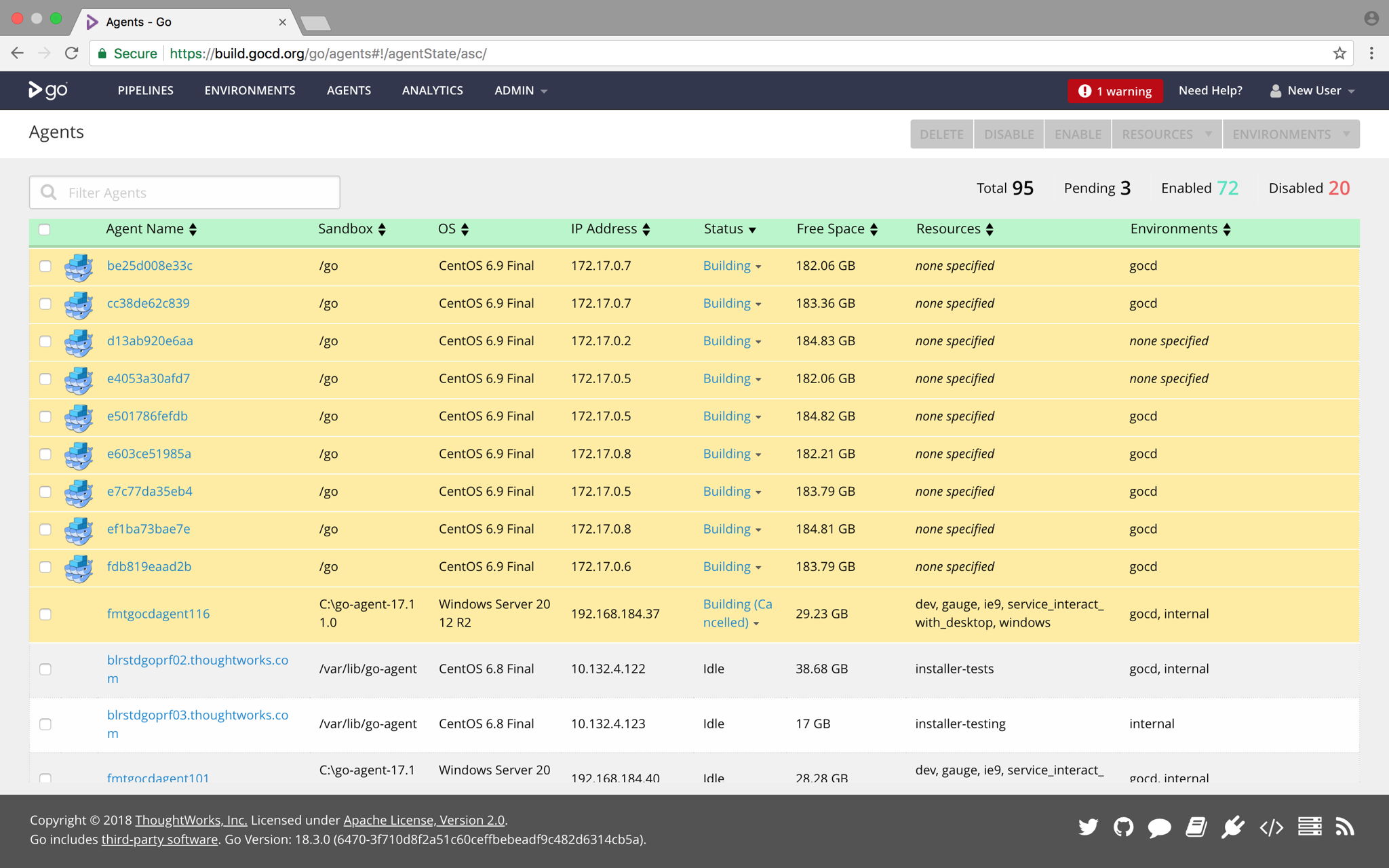Image resolution: width=1389 pixels, height=868 pixels.
Task: Open the Apache License, Version 2.0 link
Action: [x=424, y=820]
